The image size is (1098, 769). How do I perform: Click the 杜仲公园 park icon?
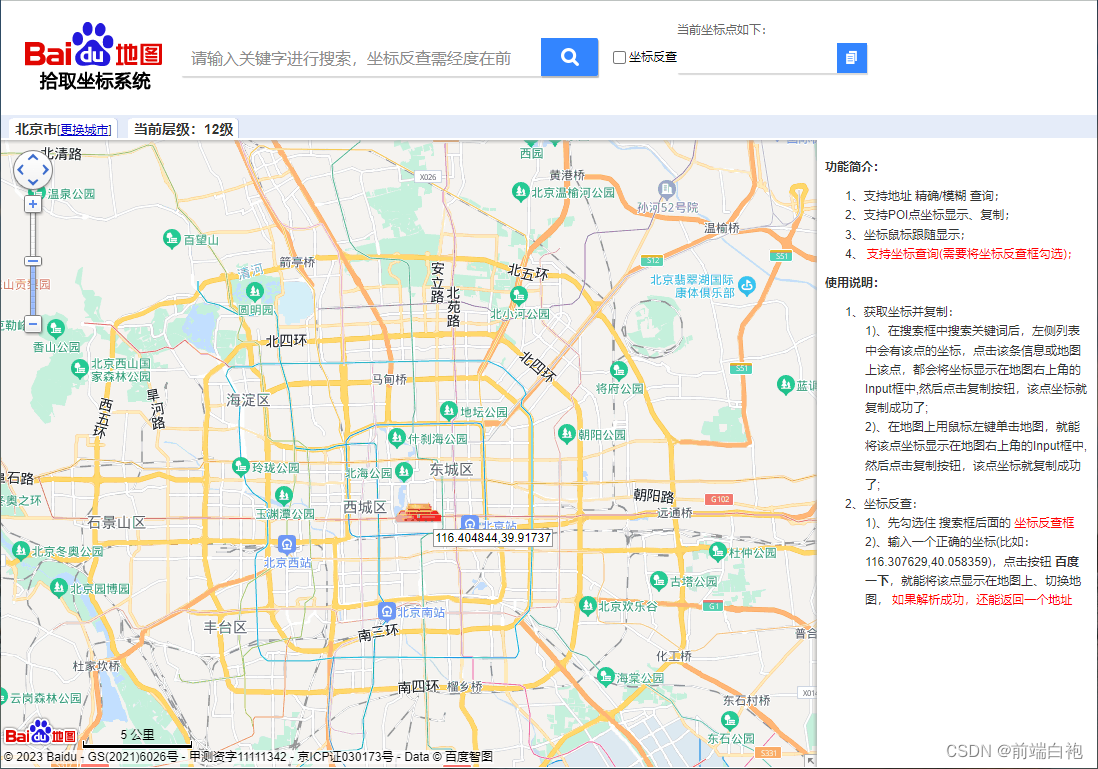click(x=717, y=551)
